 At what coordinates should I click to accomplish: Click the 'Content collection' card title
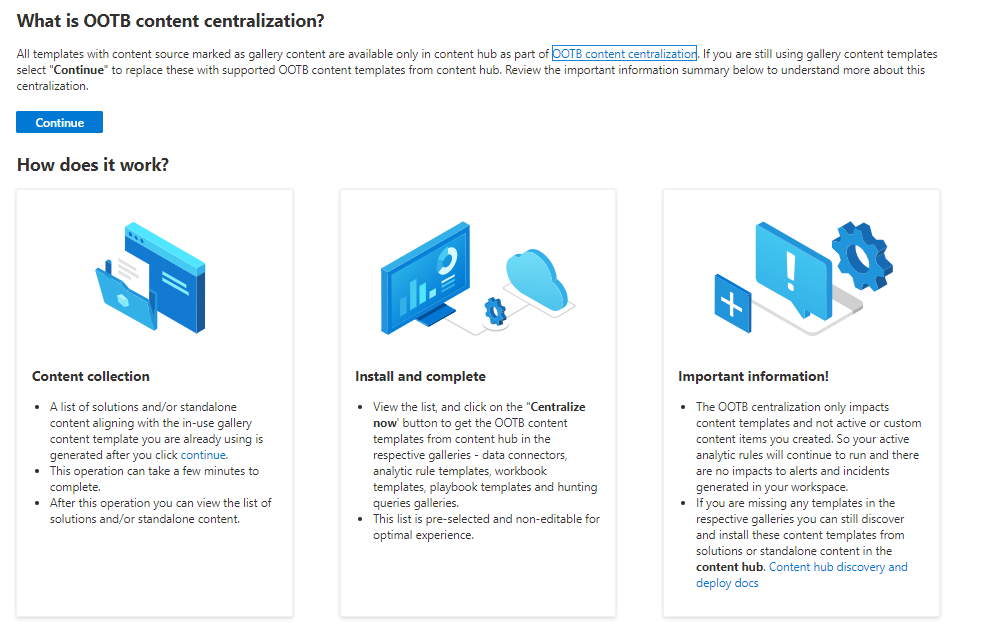pos(91,377)
